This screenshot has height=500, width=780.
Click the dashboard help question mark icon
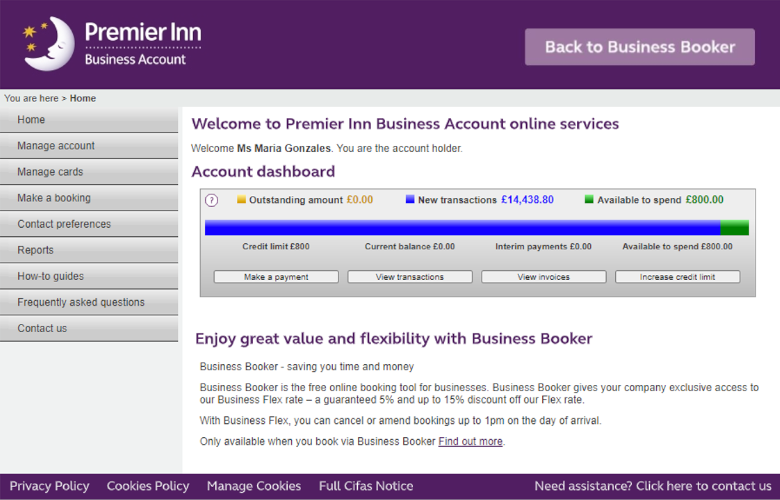pyautogui.click(x=212, y=200)
